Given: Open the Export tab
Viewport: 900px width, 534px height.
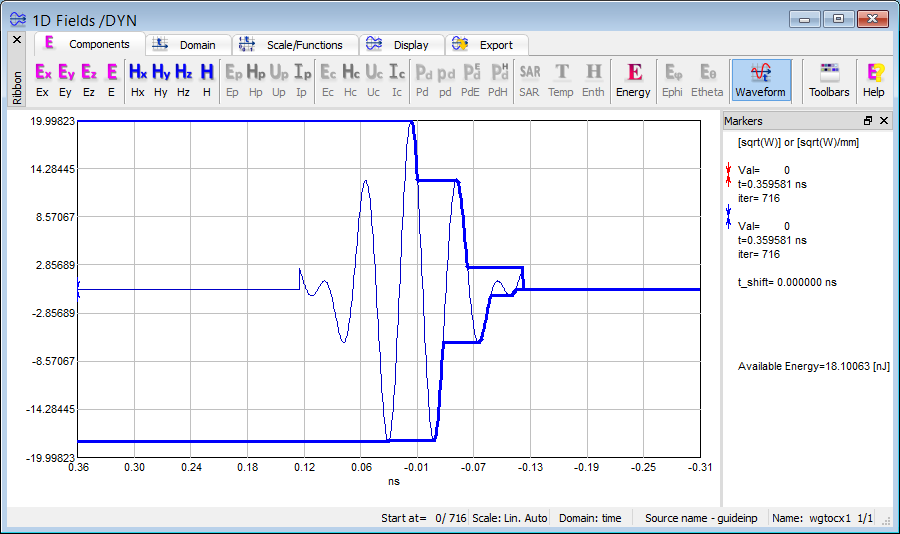Looking at the screenshot, I should coord(486,45).
